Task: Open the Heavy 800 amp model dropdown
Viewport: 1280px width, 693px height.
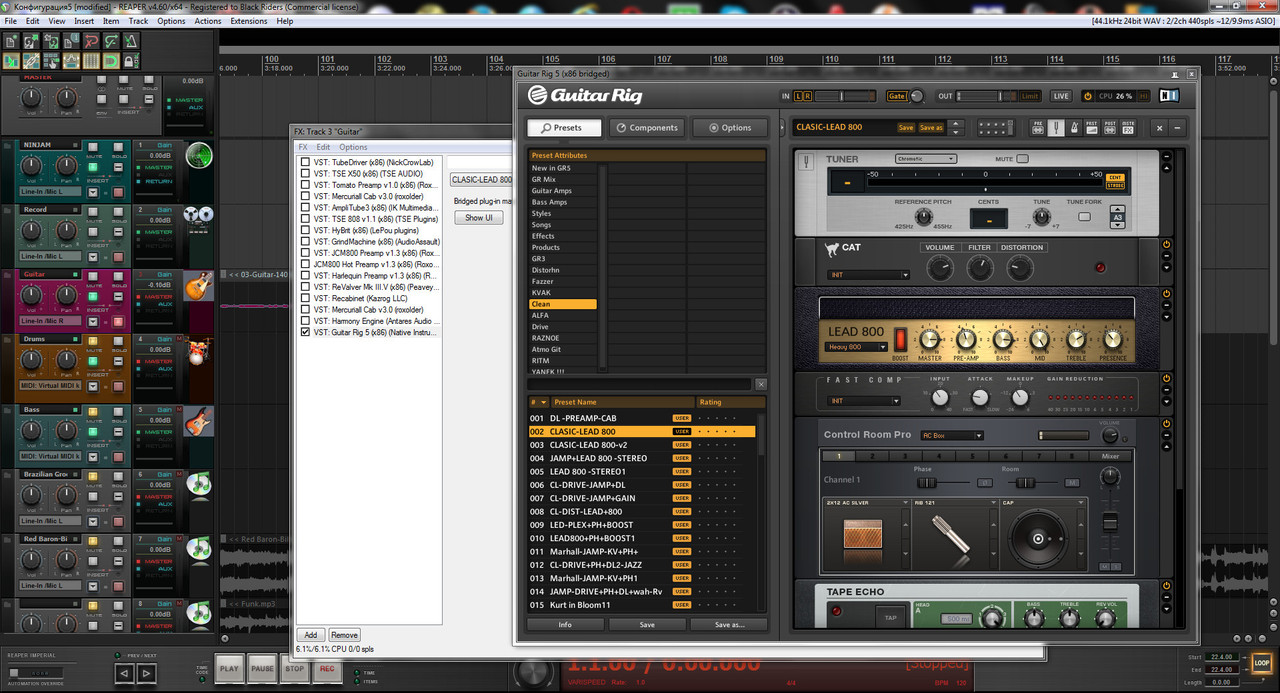Action: pyautogui.click(x=857, y=347)
